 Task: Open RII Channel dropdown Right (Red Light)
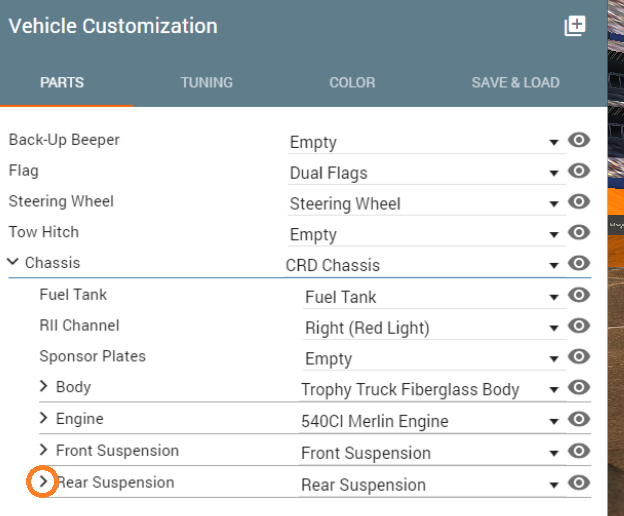pyautogui.click(x=434, y=328)
